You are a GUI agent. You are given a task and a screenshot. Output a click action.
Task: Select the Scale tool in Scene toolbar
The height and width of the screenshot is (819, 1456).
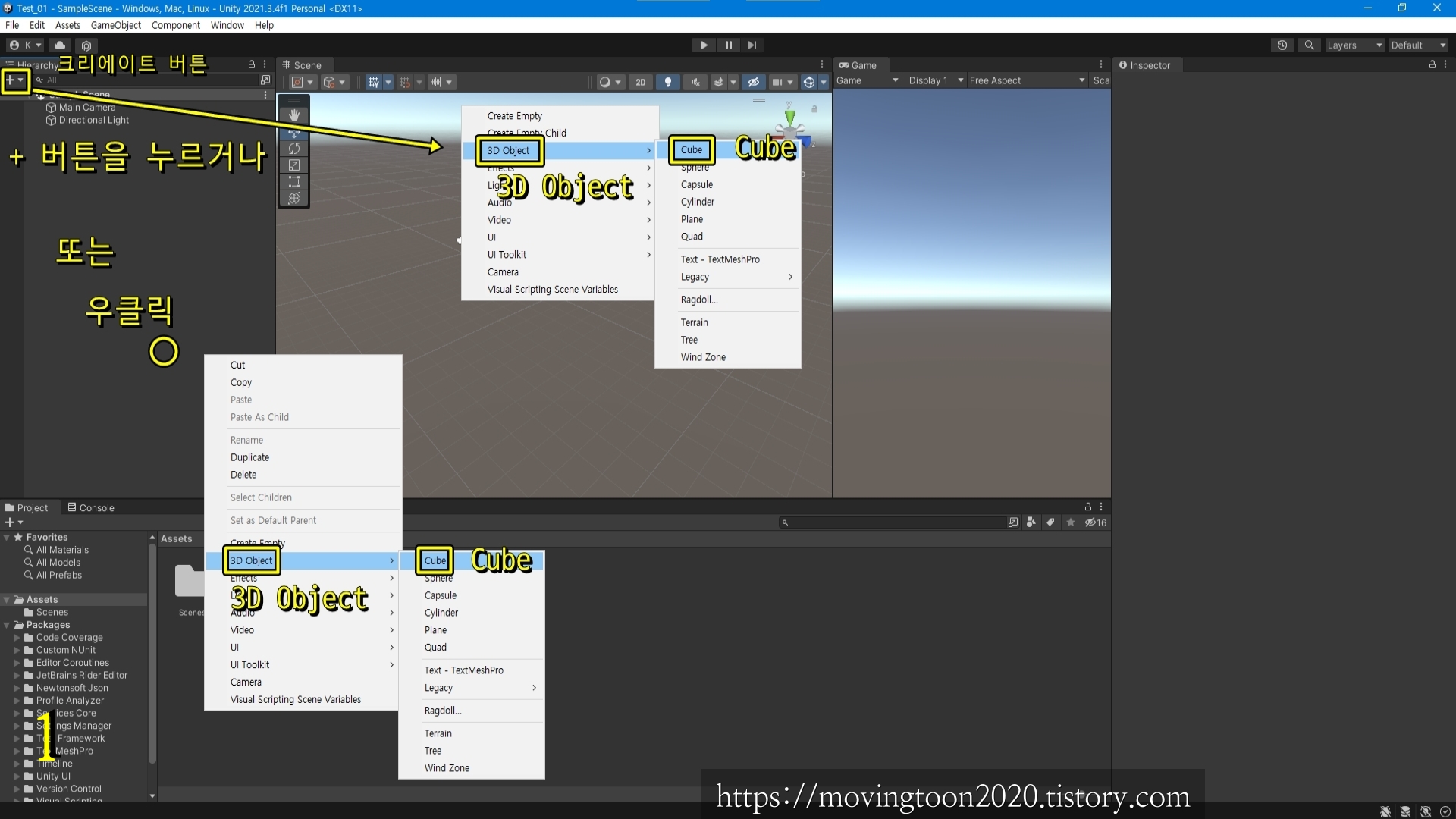pyautogui.click(x=294, y=165)
